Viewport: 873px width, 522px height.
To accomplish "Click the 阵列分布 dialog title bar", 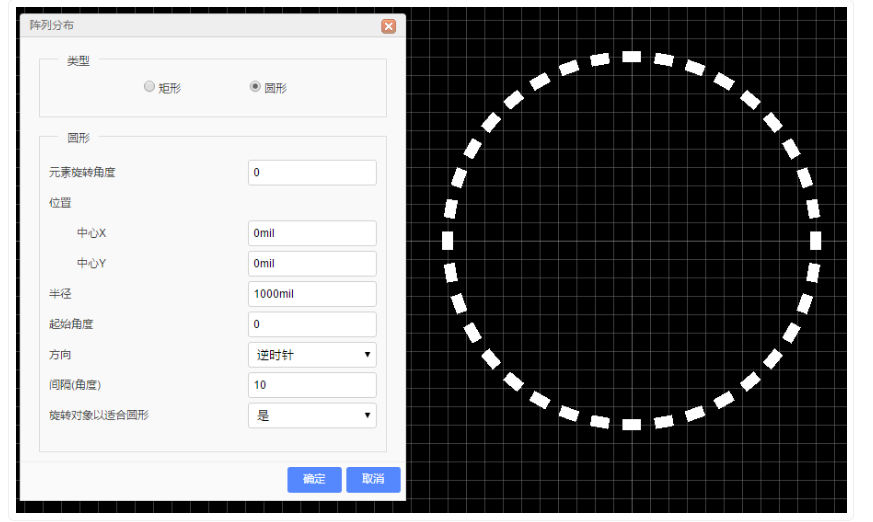I will (200, 26).
